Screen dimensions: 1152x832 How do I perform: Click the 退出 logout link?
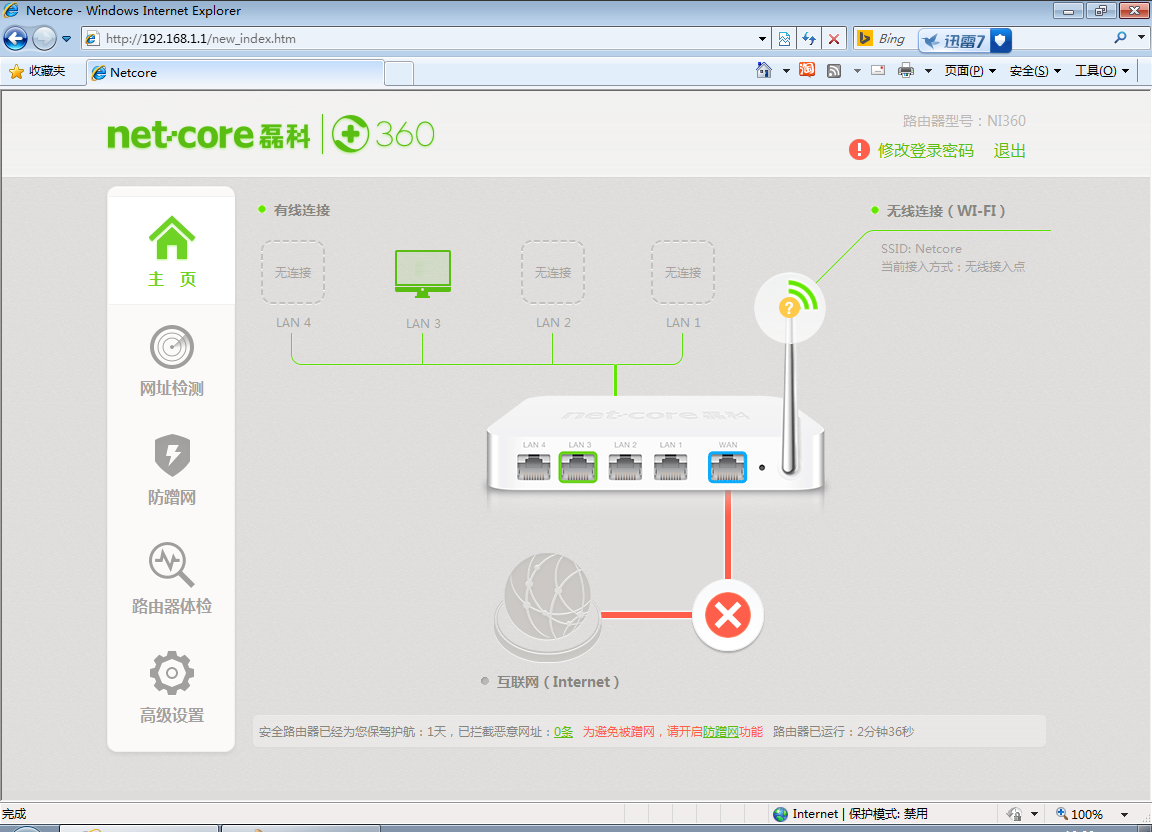tap(1009, 151)
